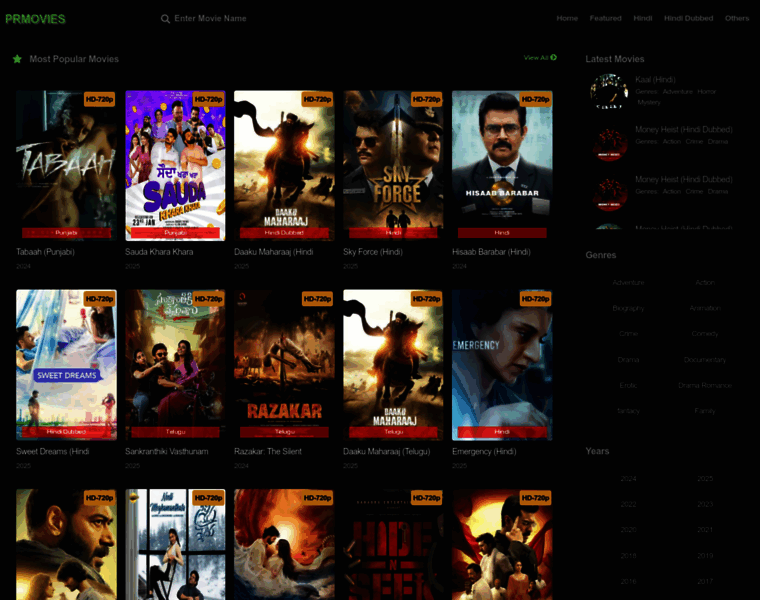Select the Drama Romance genre
The height and width of the screenshot is (600, 760).
pyautogui.click(x=705, y=385)
